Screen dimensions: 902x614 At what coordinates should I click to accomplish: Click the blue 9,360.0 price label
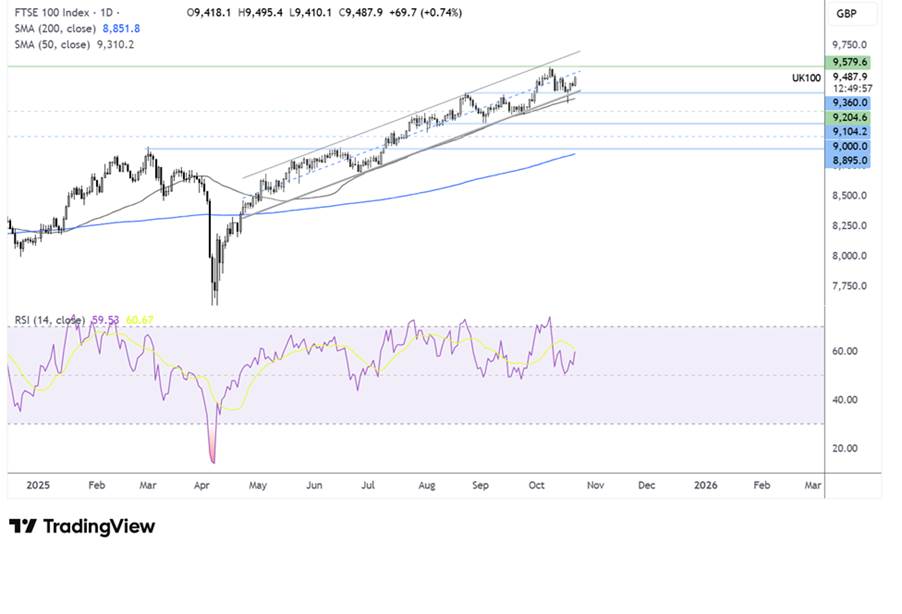click(846, 103)
